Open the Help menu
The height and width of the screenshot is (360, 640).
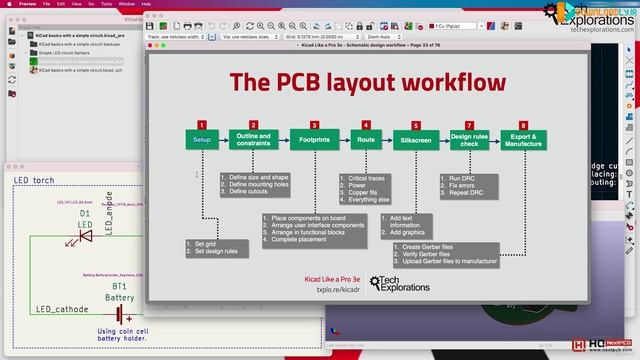point(146,4)
